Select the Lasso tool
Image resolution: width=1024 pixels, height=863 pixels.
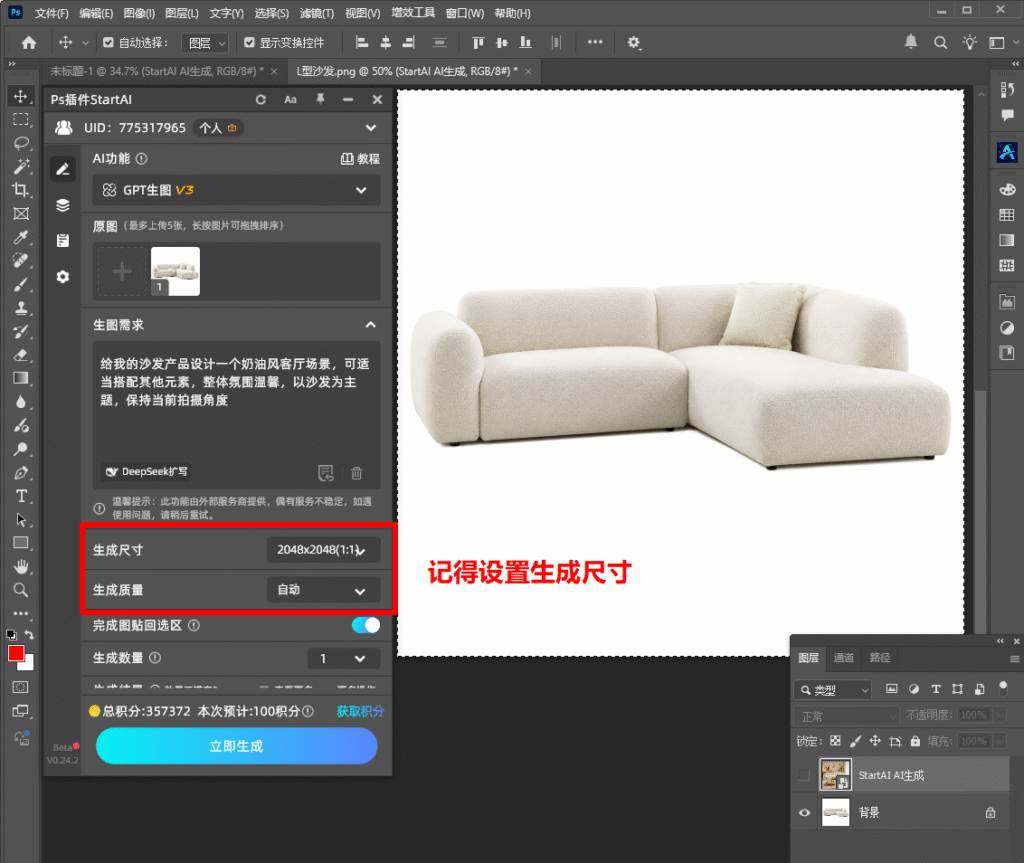tap(21, 143)
